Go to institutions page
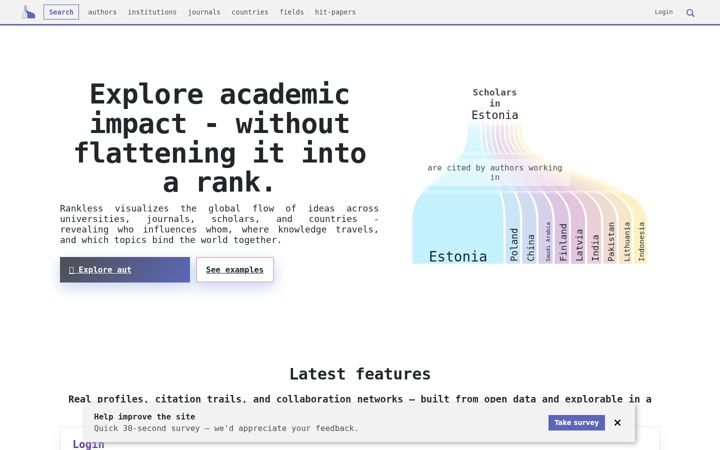720x450 pixels. 152,12
